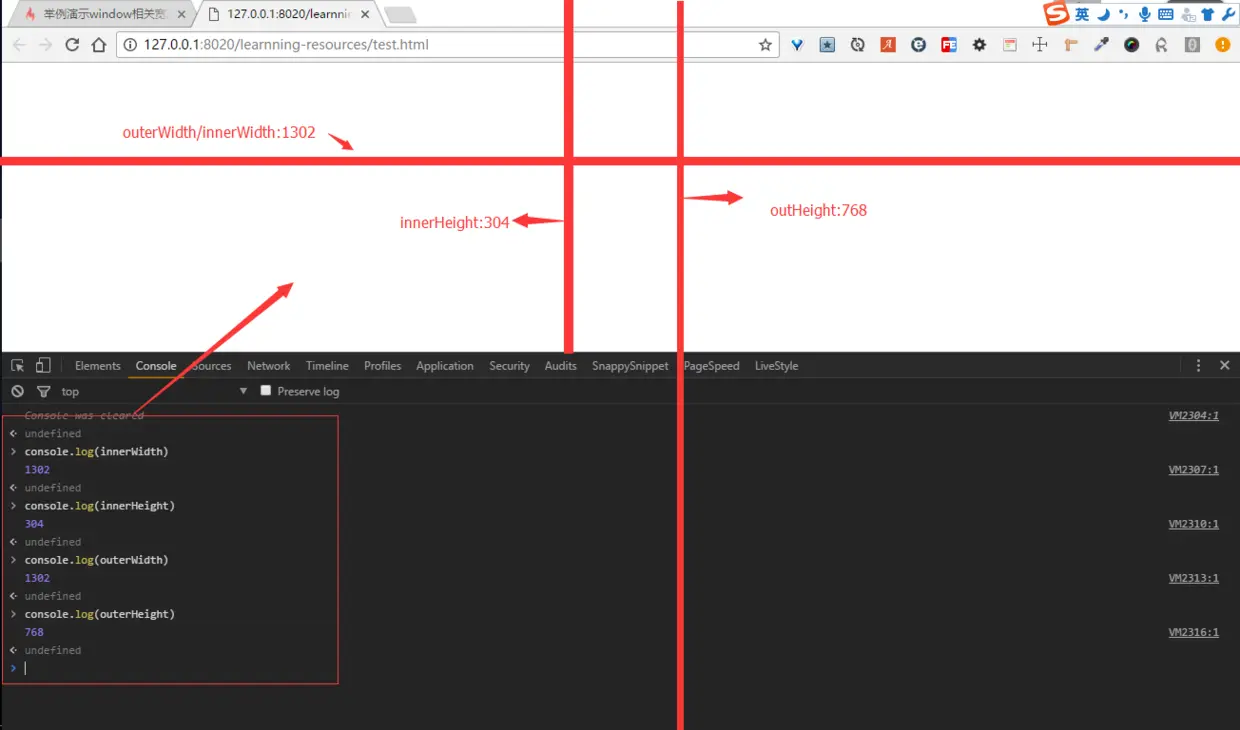
Task: Toggle Sogou English/Chinese mode button
Action: point(1082,15)
